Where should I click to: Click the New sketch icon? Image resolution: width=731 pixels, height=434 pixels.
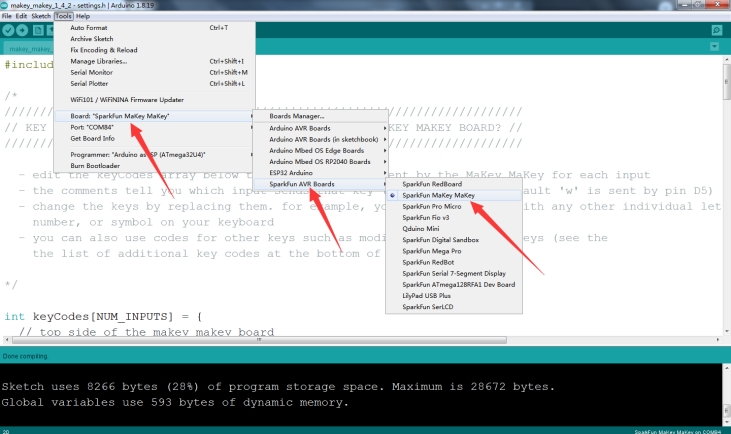pos(38,30)
